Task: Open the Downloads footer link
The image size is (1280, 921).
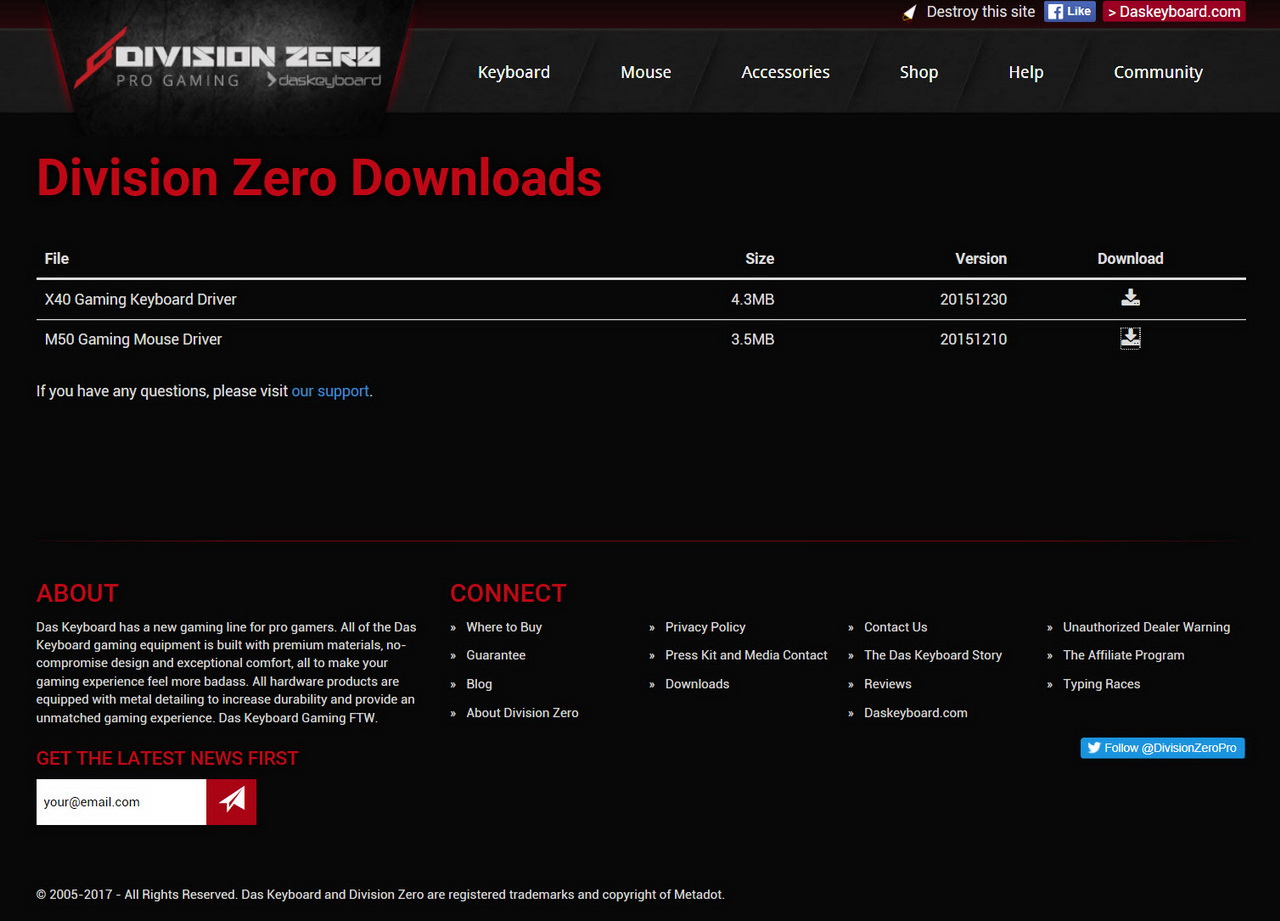Action: [x=697, y=684]
